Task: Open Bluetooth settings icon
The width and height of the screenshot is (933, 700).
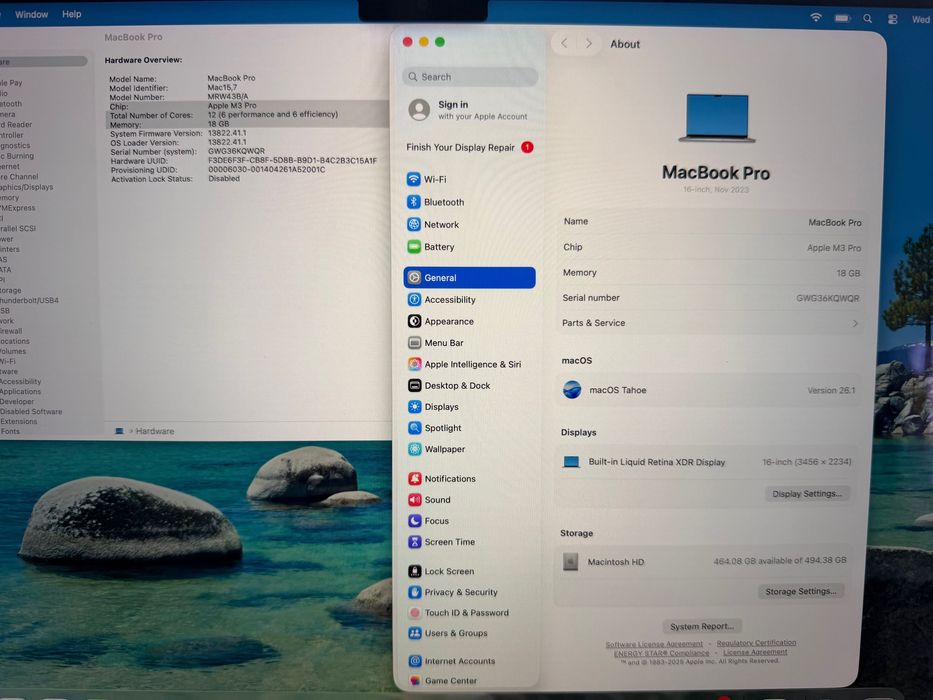Action: coord(414,202)
